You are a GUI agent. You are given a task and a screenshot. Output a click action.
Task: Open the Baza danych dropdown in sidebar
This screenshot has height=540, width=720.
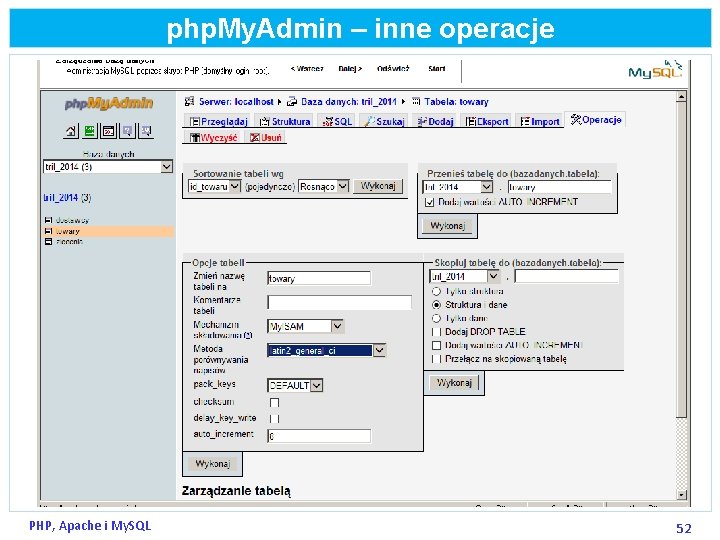[x=107, y=167]
